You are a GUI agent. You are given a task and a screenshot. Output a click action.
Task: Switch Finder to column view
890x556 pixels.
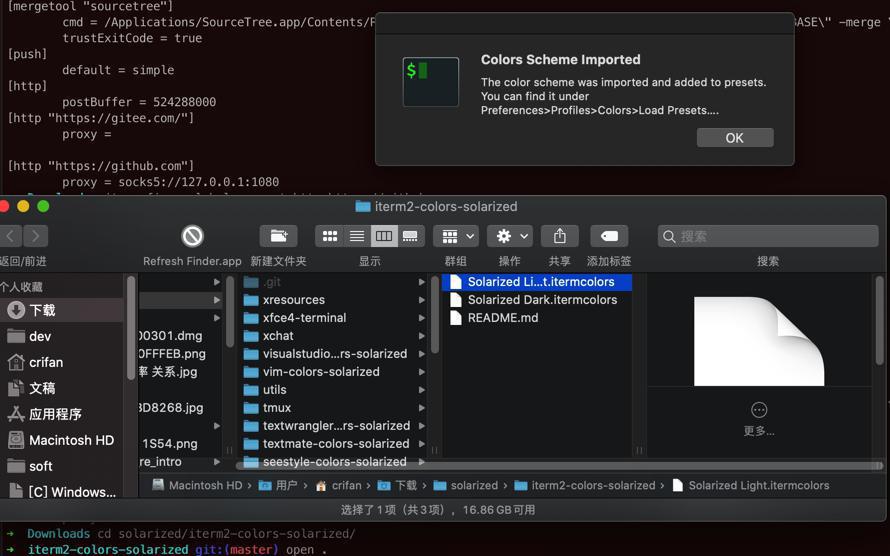pos(384,236)
